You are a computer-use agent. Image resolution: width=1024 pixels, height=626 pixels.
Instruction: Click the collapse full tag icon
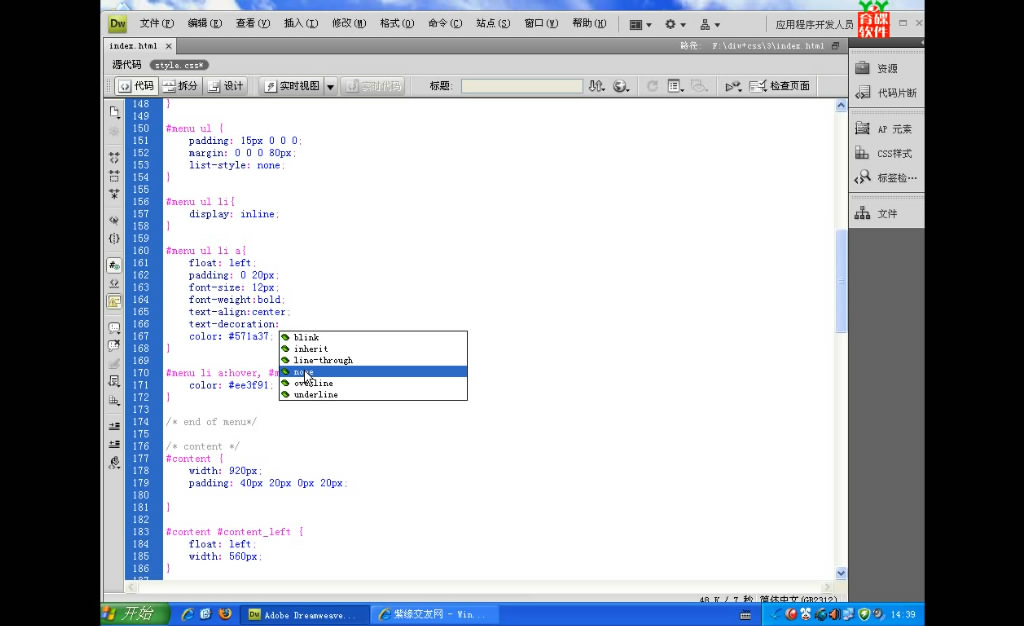(114, 157)
